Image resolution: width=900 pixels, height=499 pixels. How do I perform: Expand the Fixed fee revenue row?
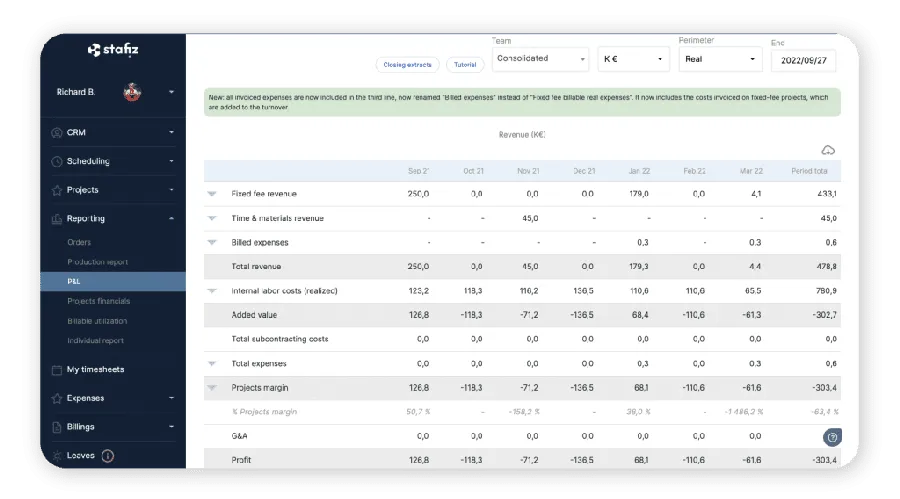(211, 194)
